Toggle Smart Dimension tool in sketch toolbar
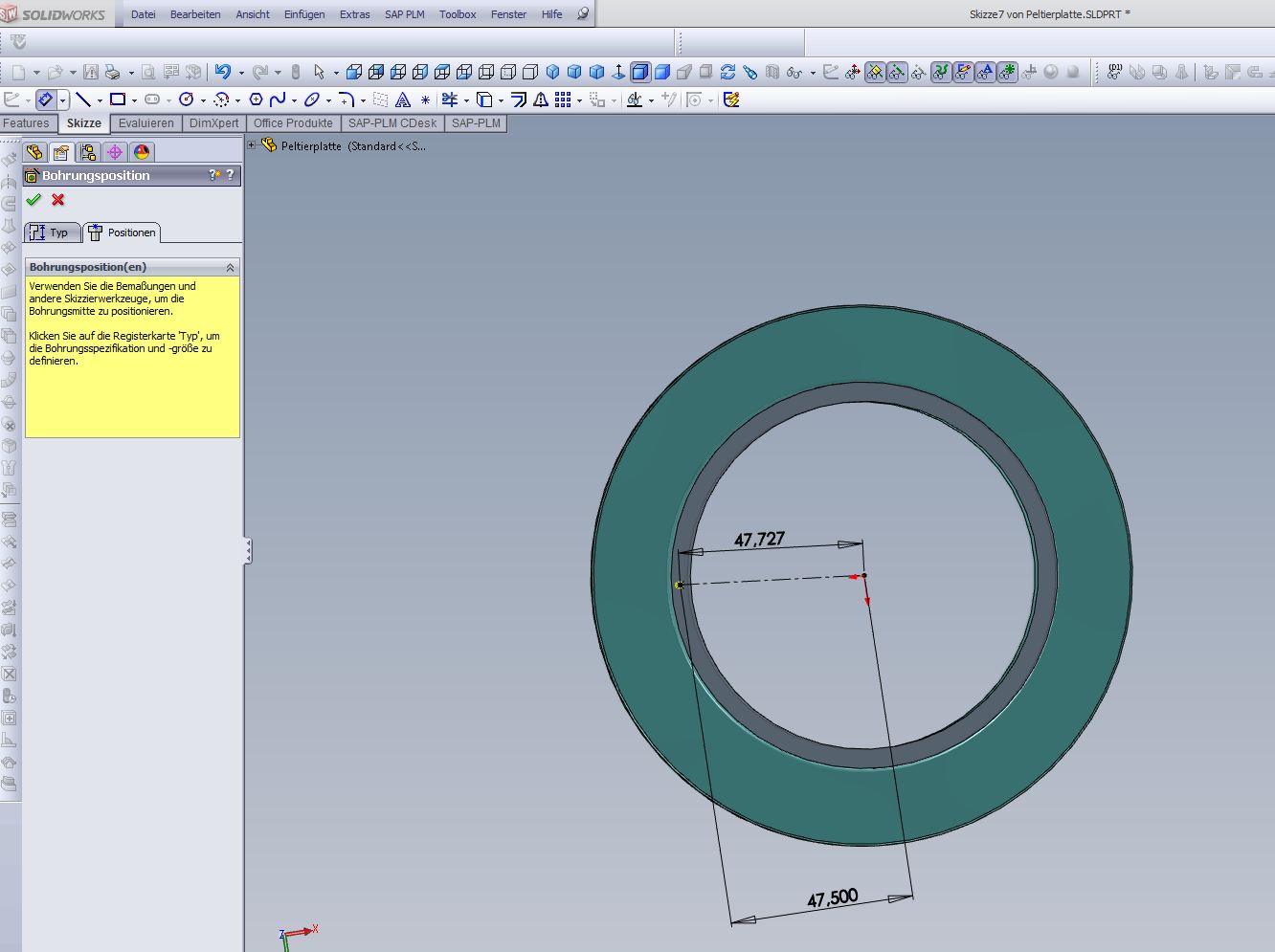Viewport: 1275px width, 952px height. (45, 100)
